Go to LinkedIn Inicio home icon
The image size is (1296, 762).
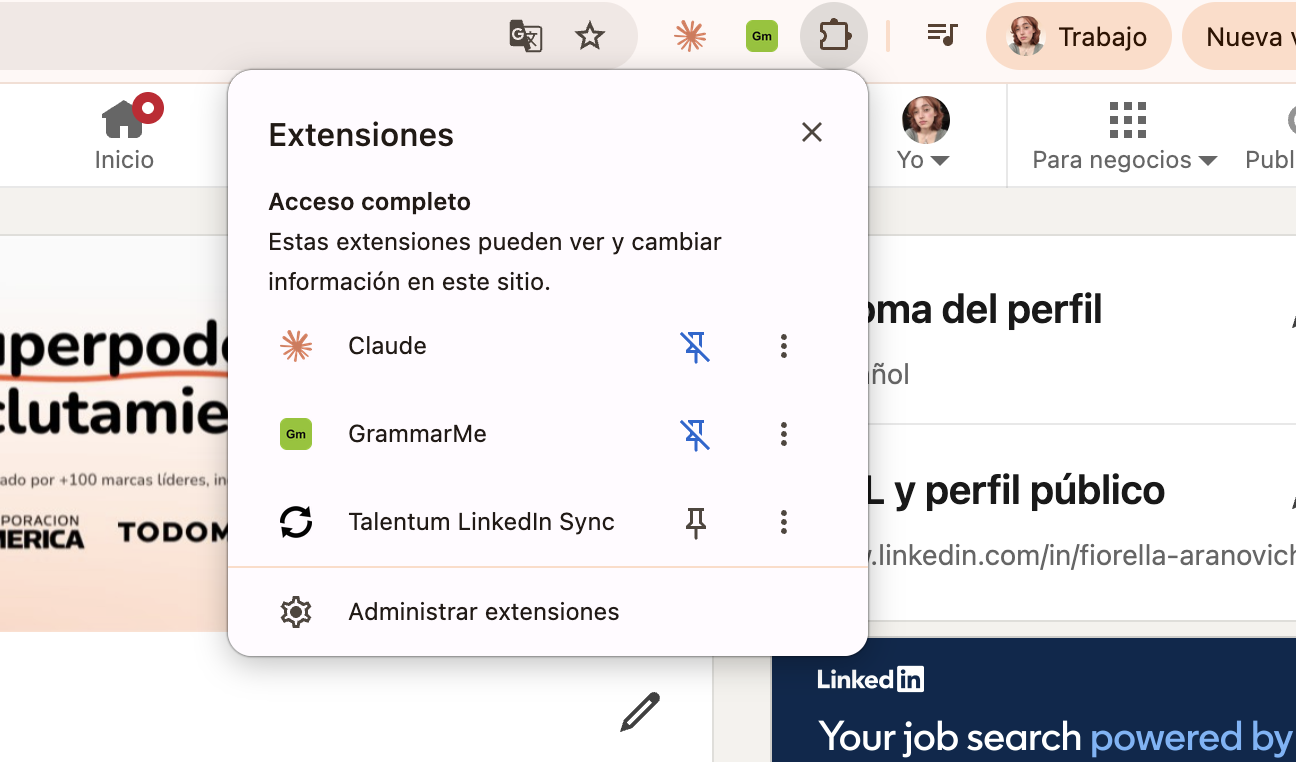[x=125, y=135]
